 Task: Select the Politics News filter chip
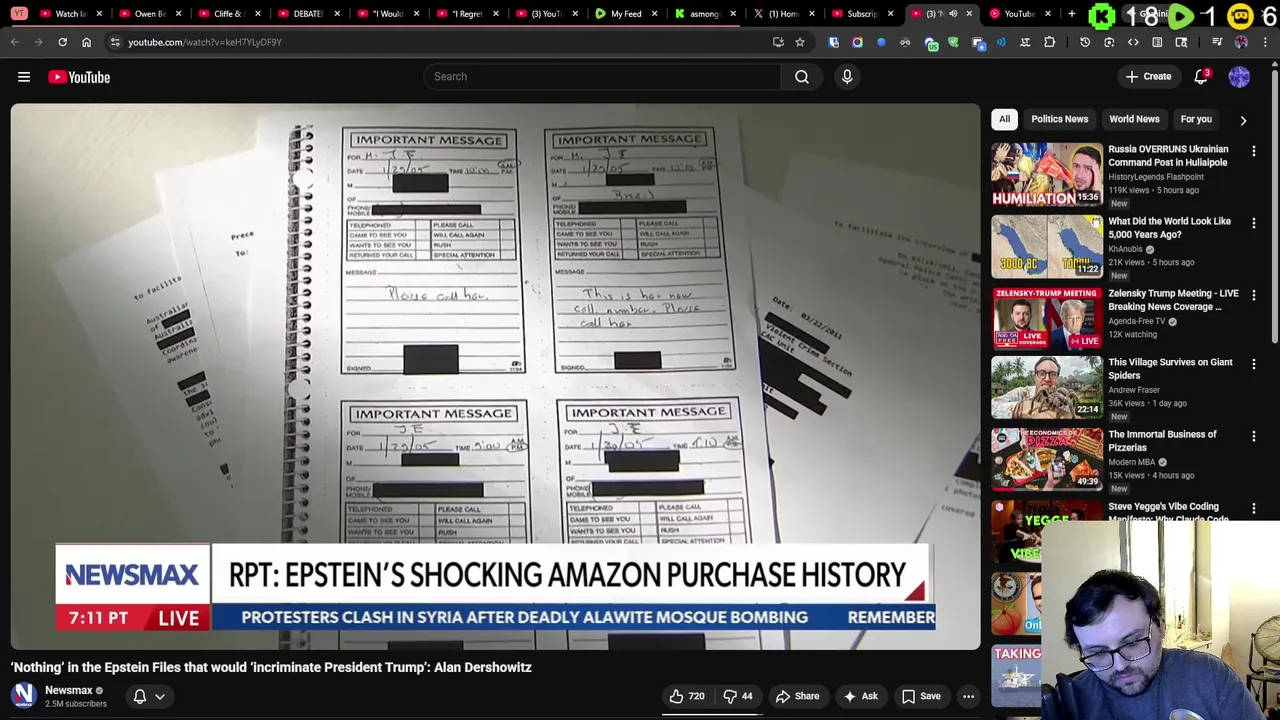(x=1059, y=119)
